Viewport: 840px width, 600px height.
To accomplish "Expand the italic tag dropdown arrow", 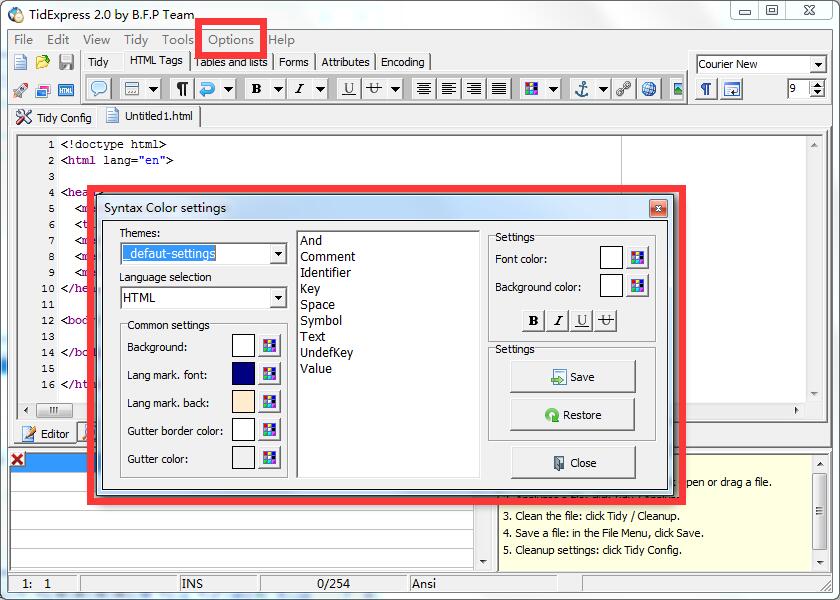I will pyautogui.click(x=320, y=89).
